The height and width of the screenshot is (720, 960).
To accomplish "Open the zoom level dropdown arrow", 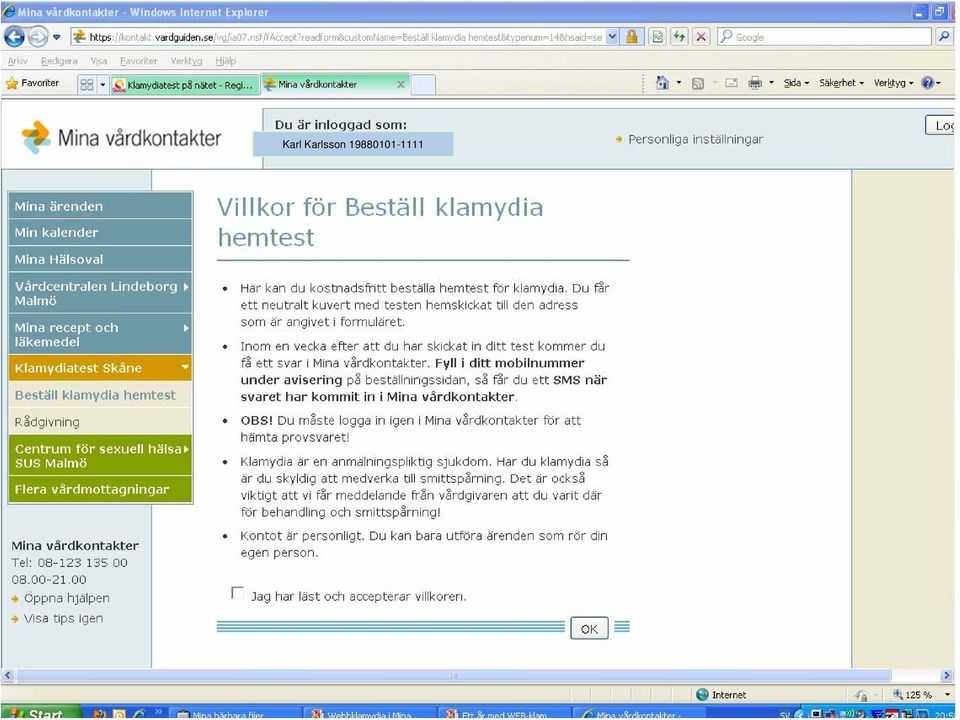I will (947, 695).
